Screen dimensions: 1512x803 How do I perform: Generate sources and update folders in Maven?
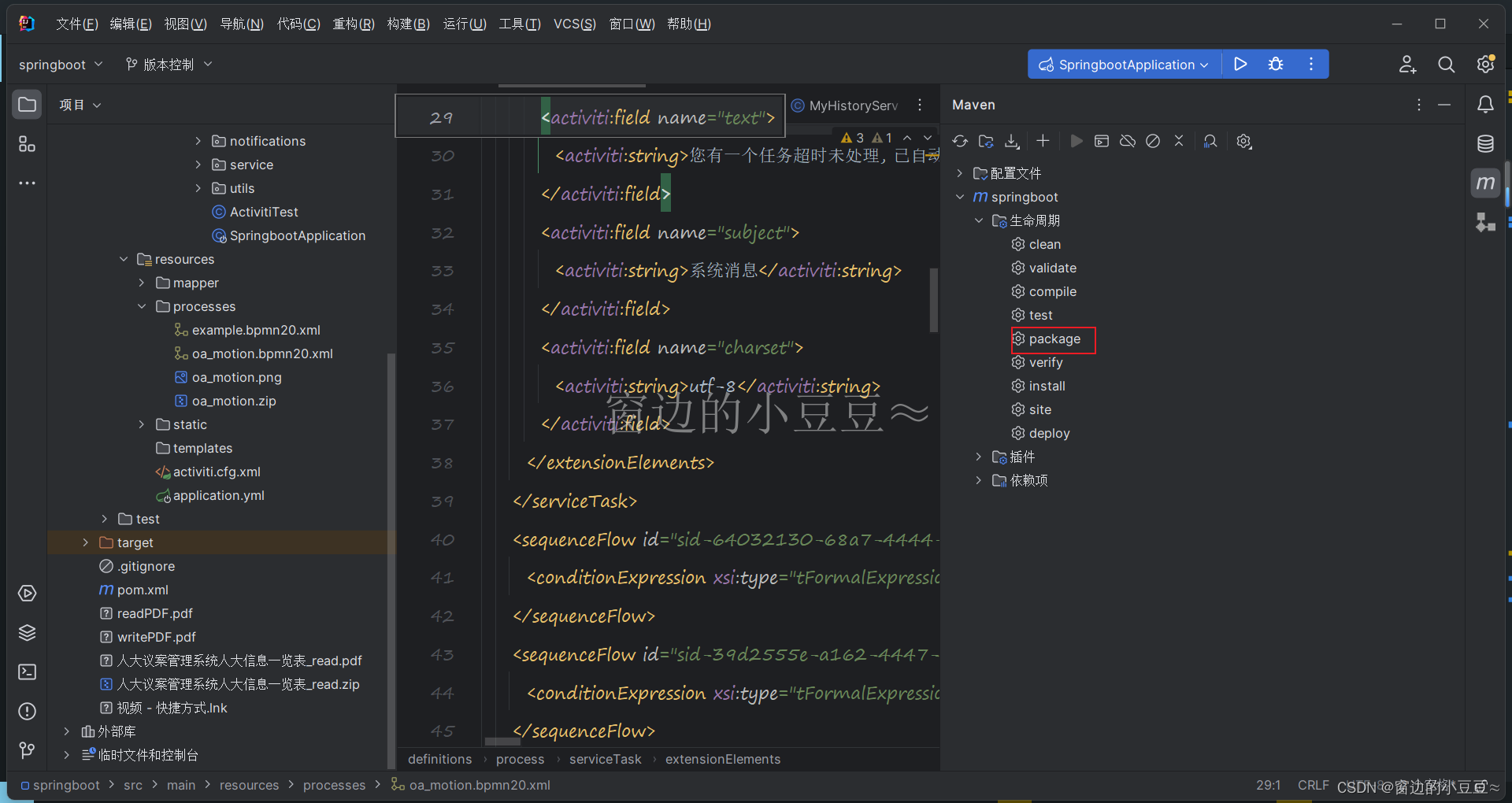986,141
